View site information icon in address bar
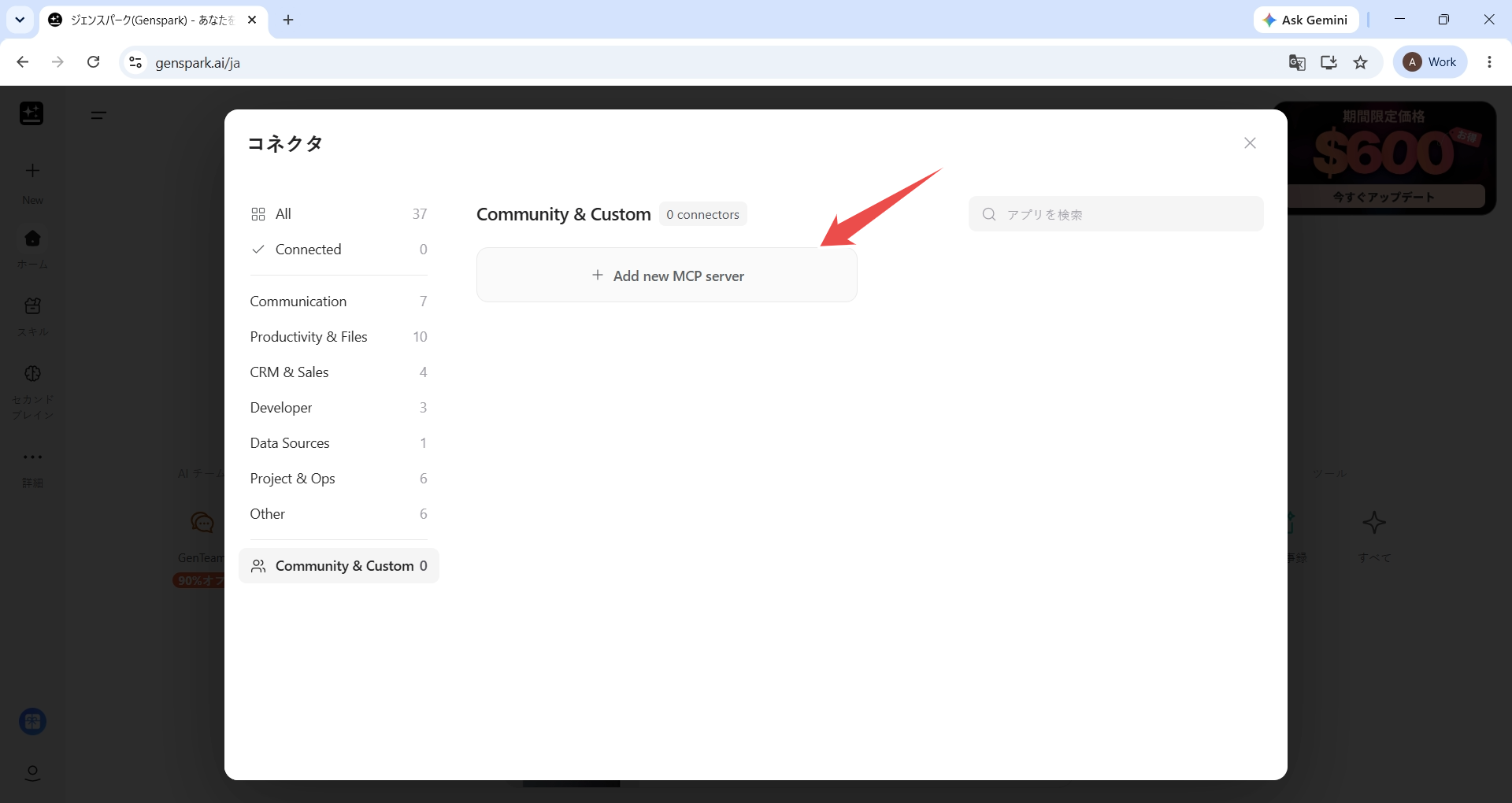The width and height of the screenshot is (1512, 803). click(x=135, y=62)
